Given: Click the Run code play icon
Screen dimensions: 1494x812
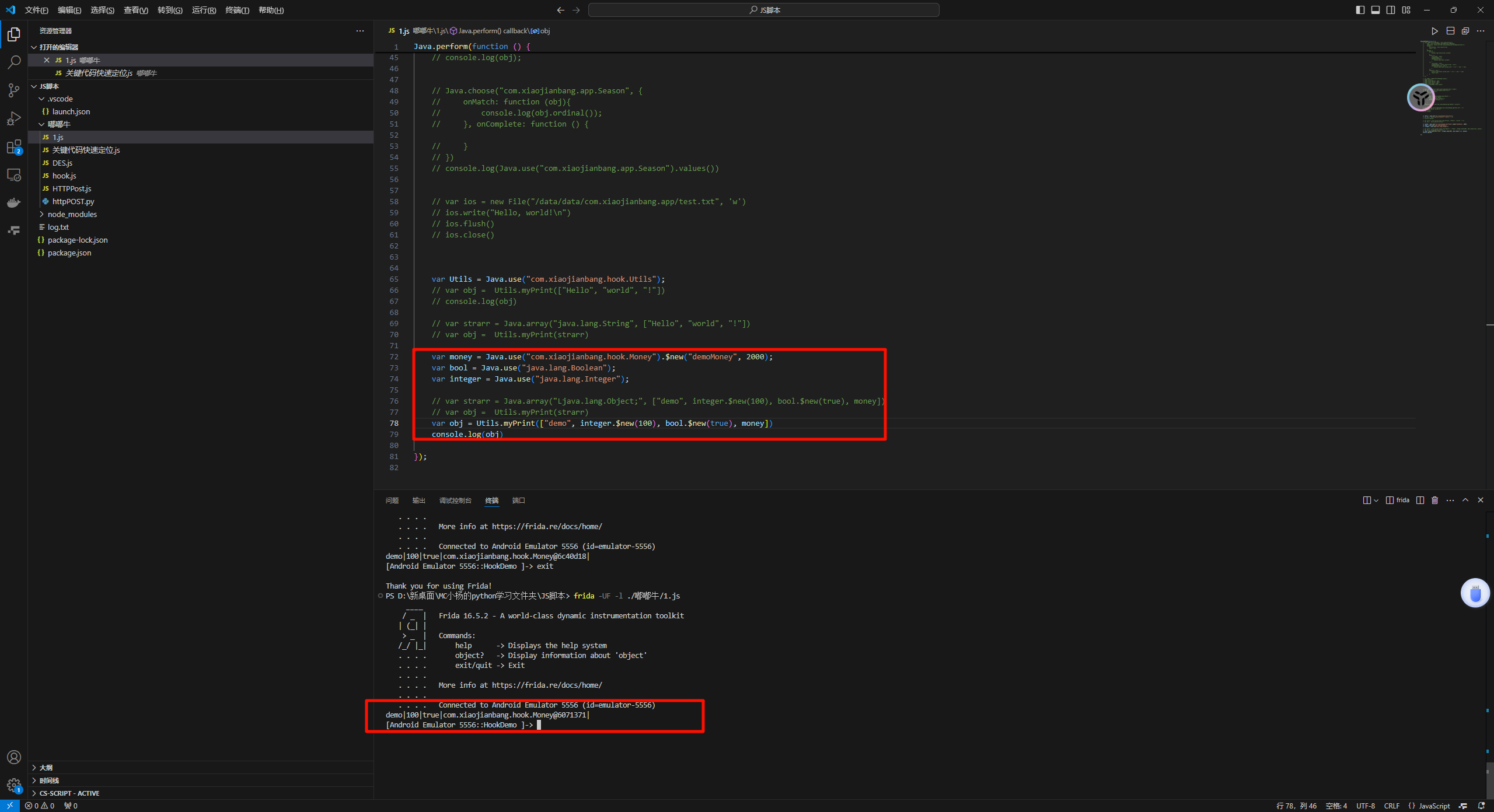Looking at the screenshot, I should pos(1434,31).
